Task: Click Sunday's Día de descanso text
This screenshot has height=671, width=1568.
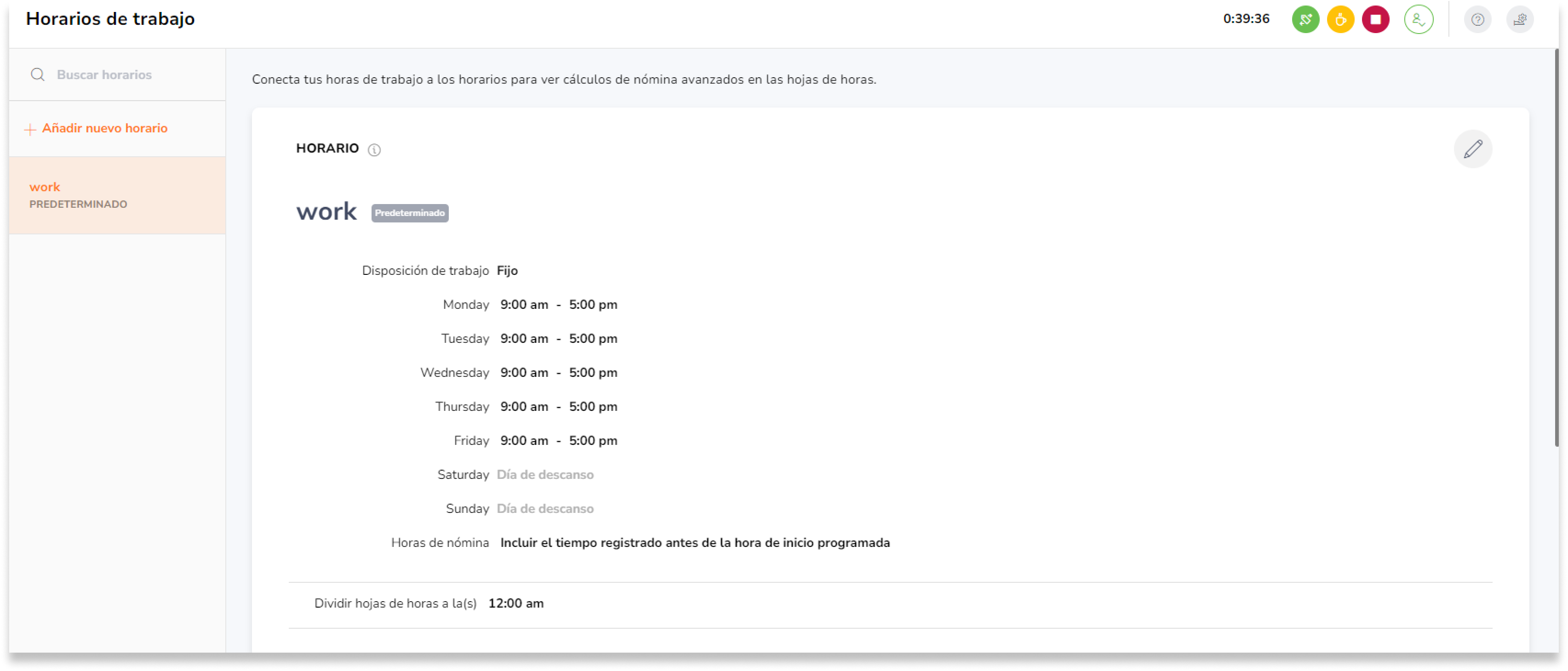Action: 545,509
